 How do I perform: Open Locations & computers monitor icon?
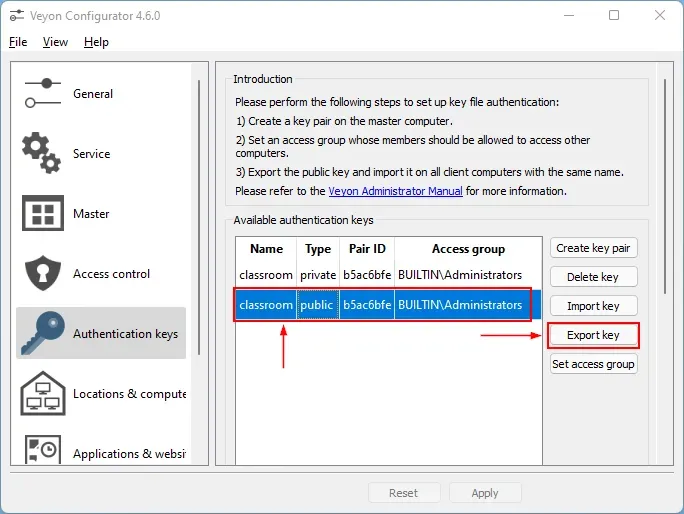42,393
